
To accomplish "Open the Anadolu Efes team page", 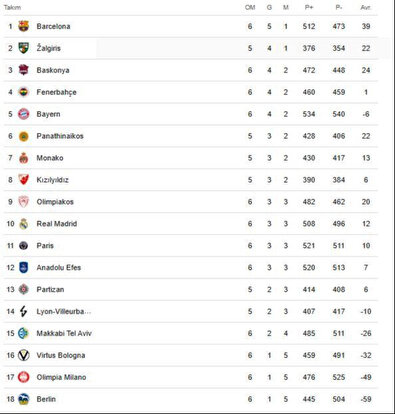I will coord(59,268).
